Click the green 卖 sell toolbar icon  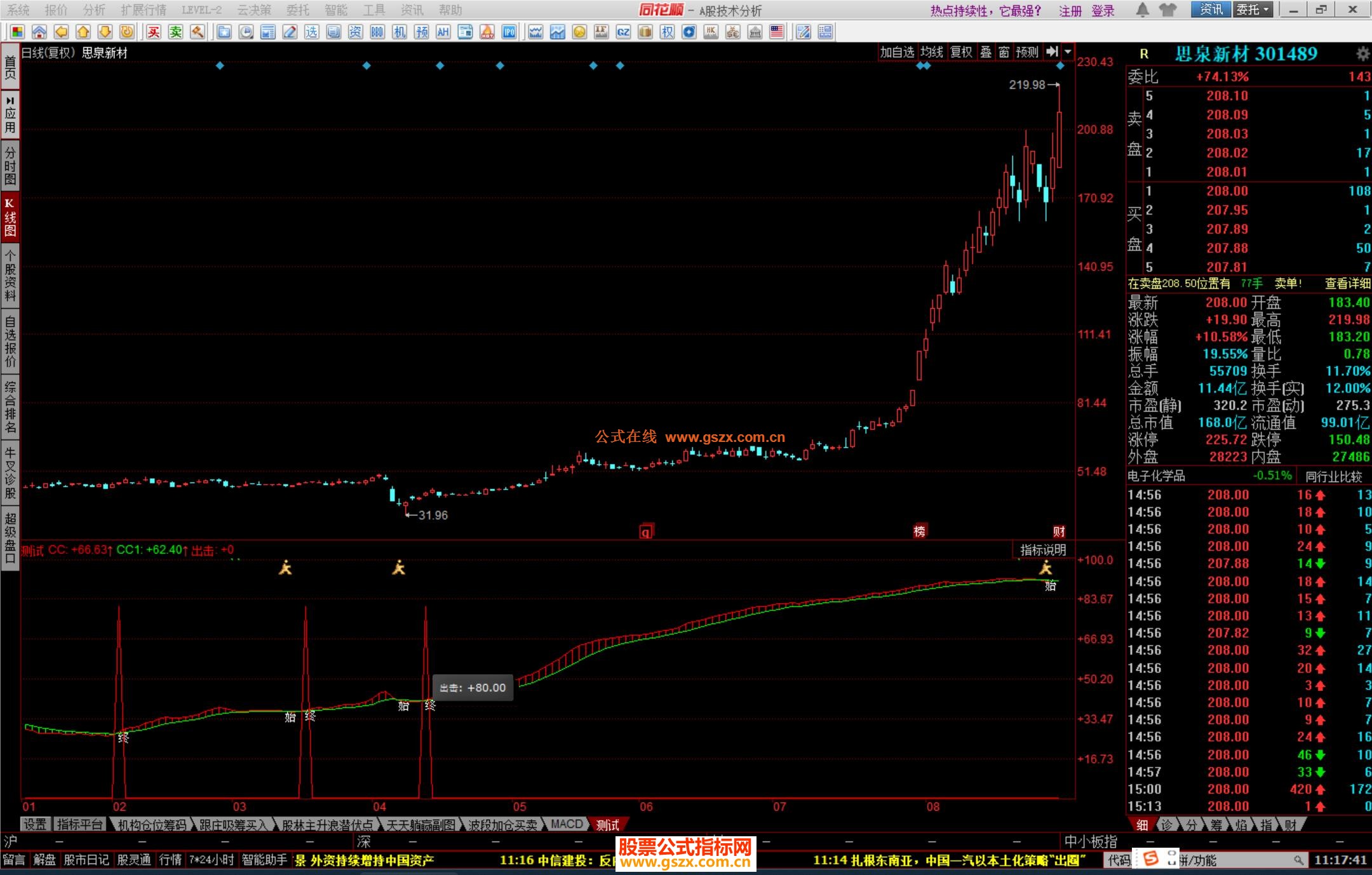point(175,32)
